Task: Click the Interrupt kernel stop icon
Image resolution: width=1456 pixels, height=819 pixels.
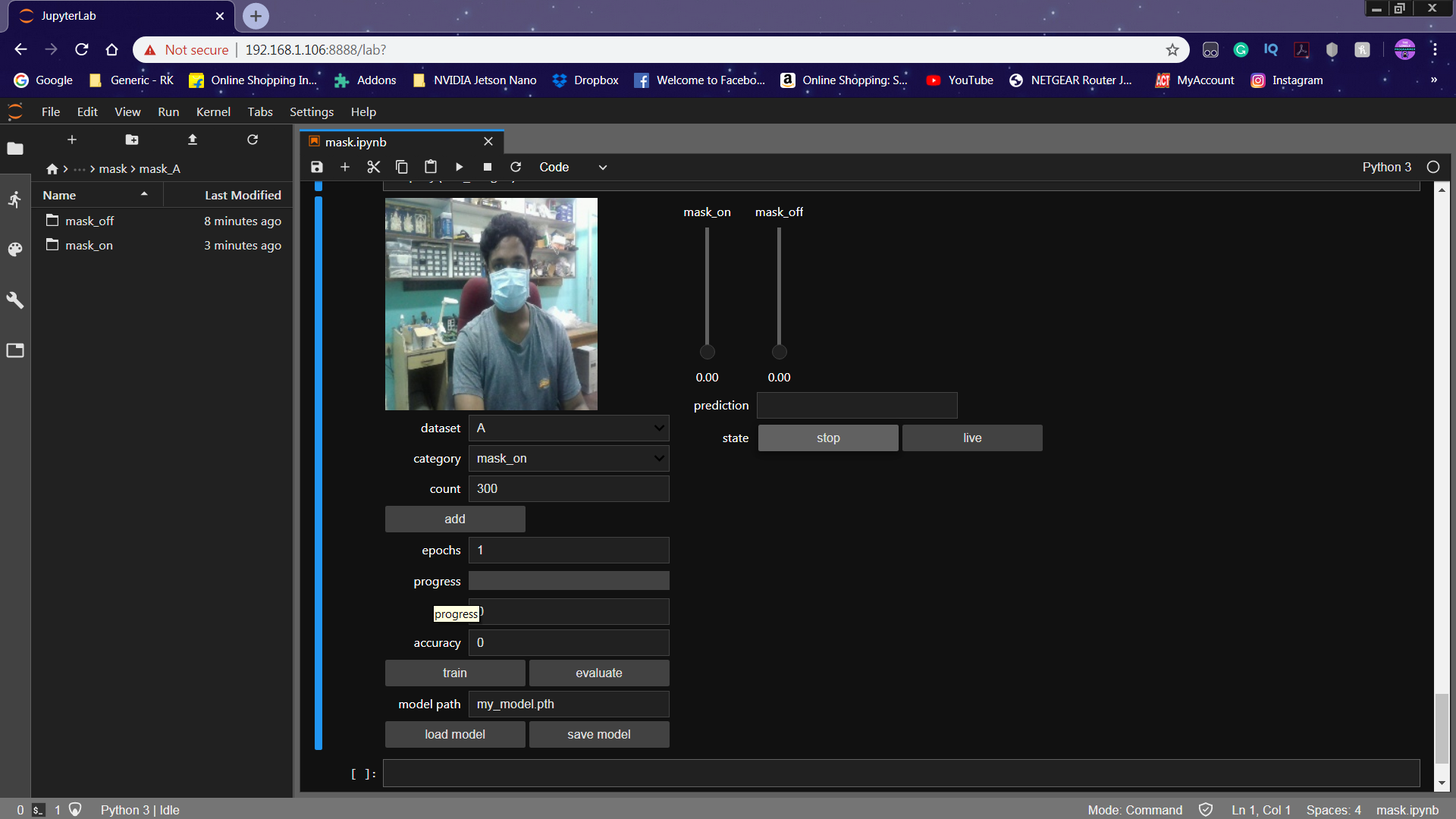Action: (488, 167)
